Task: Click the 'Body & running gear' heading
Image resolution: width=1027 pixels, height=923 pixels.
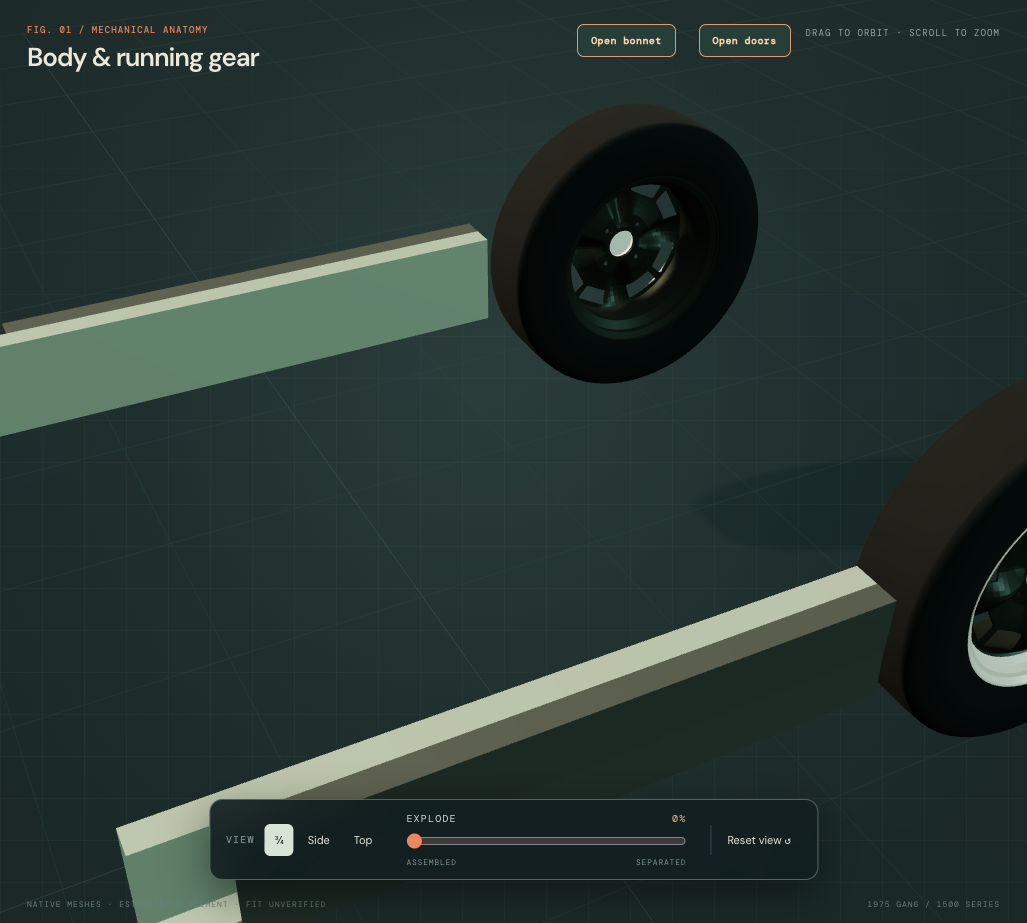Action: [143, 58]
